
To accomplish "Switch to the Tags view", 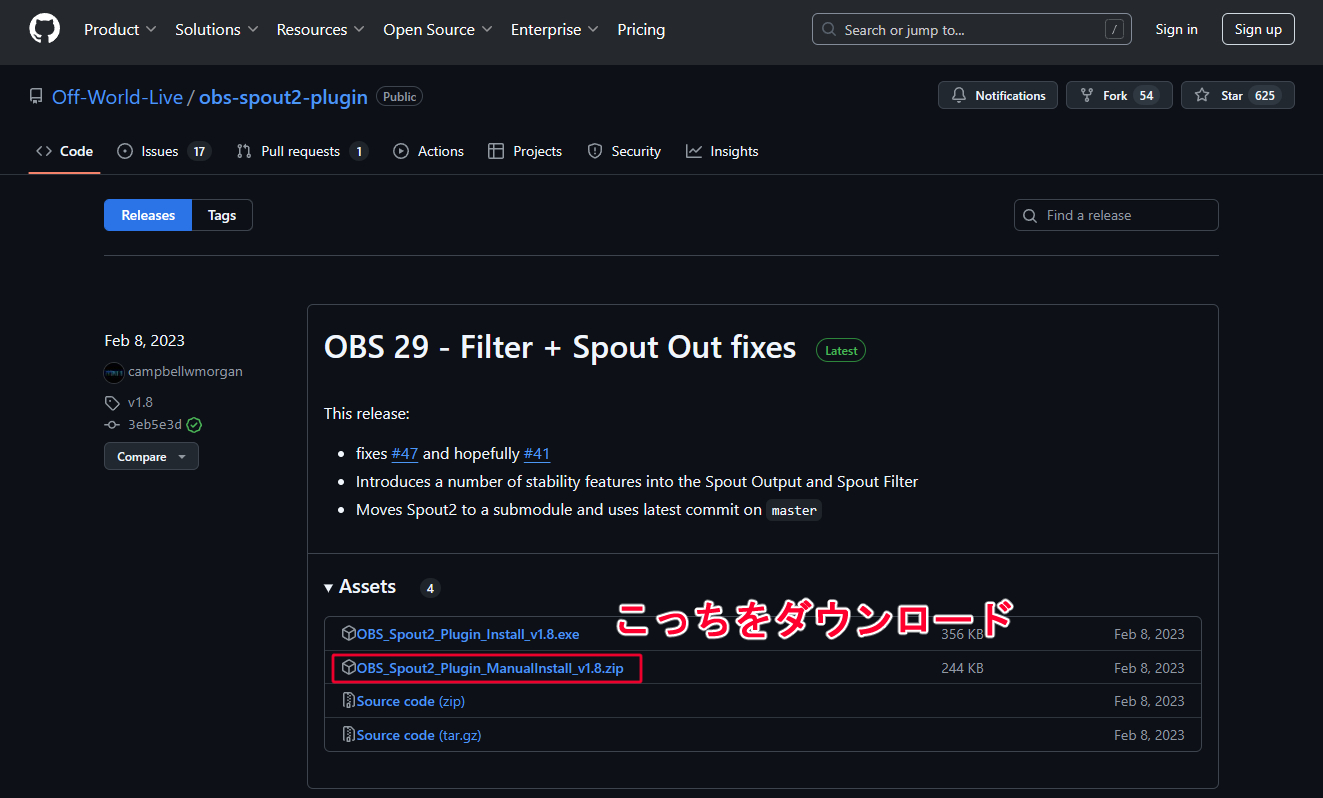I will click(x=222, y=215).
